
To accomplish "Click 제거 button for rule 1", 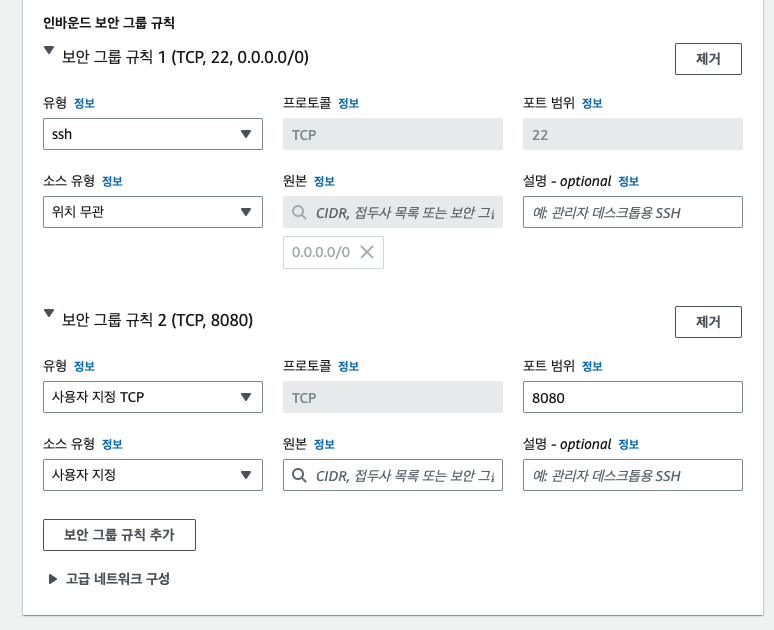I will coord(708,59).
